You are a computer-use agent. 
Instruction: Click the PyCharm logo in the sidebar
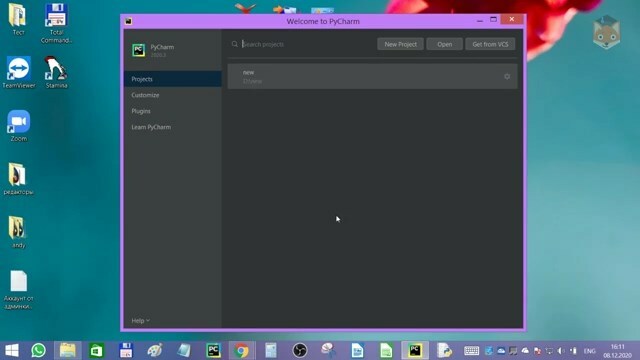tap(139, 50)
